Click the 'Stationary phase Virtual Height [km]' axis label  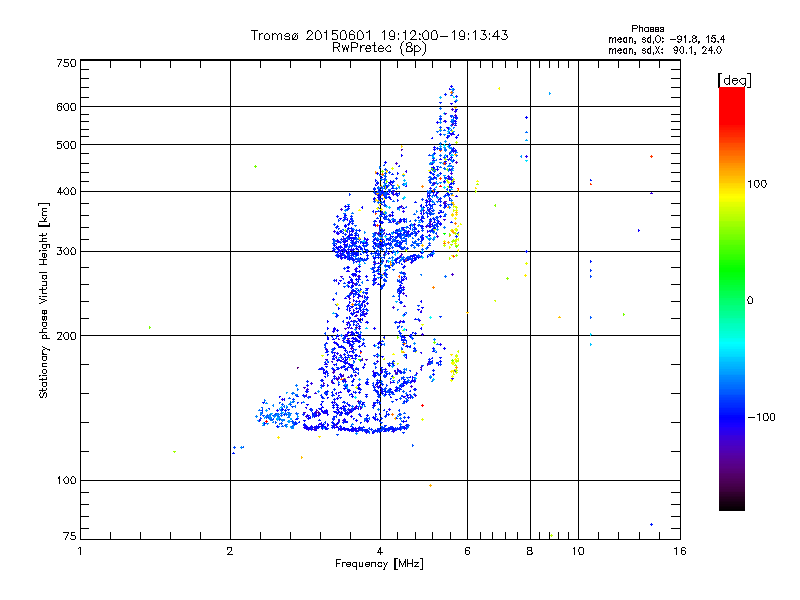click(x=44, y=300)
